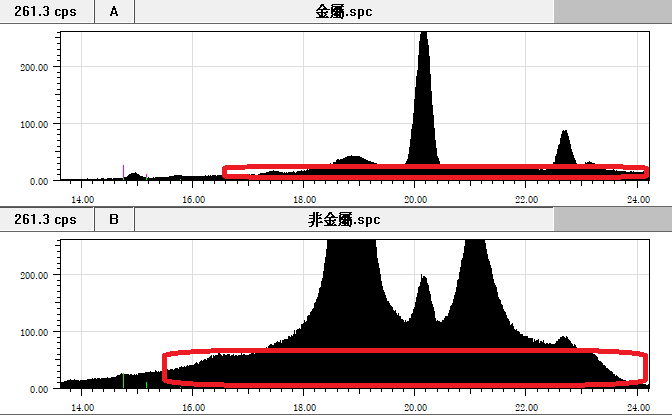This screenshot has height=415, width=672.
Task: Click the tallest peak near 20.00 in 金屬.spc
Action: coord(423,99)
